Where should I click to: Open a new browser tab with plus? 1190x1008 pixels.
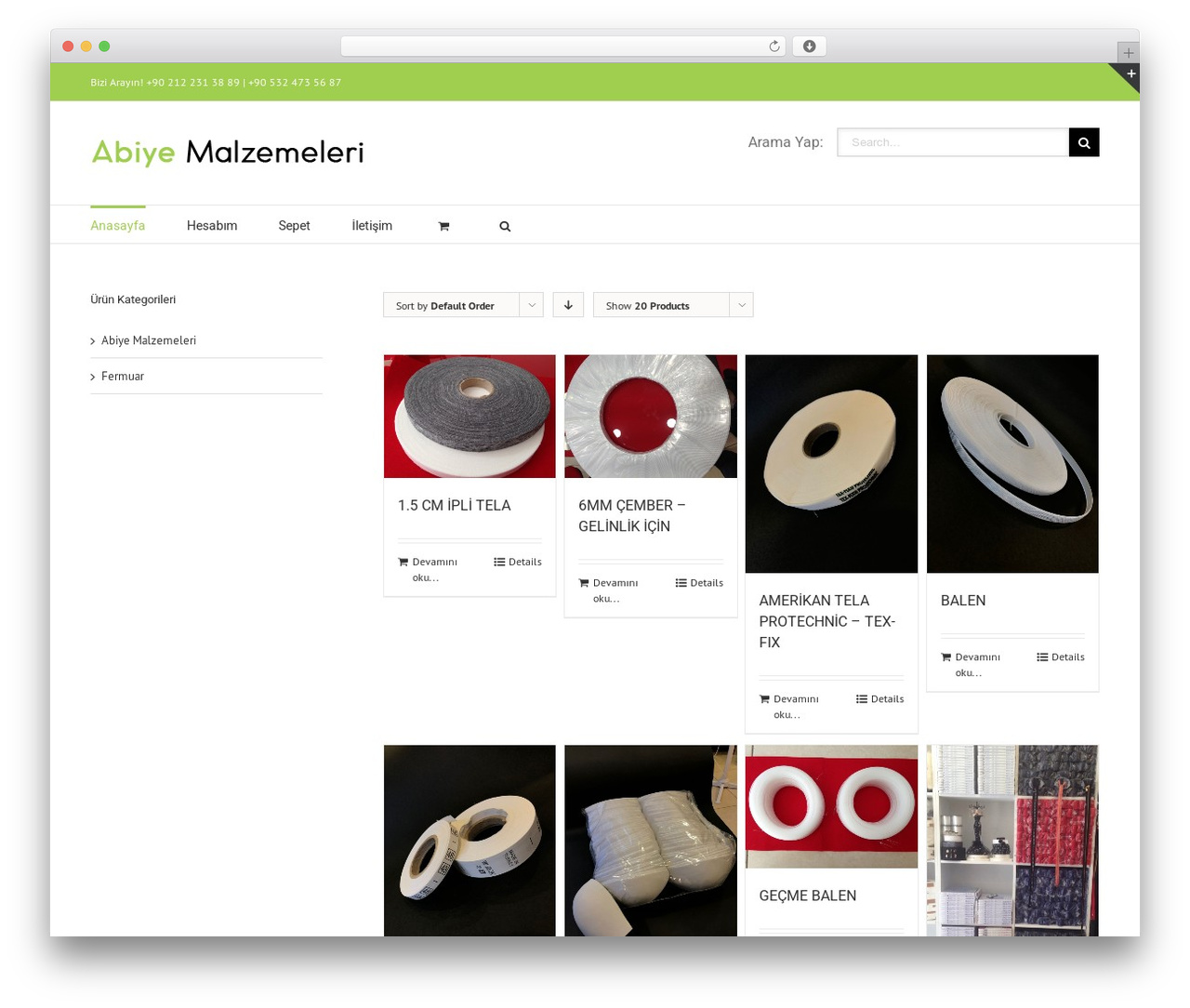click(x=1129, y=53)
